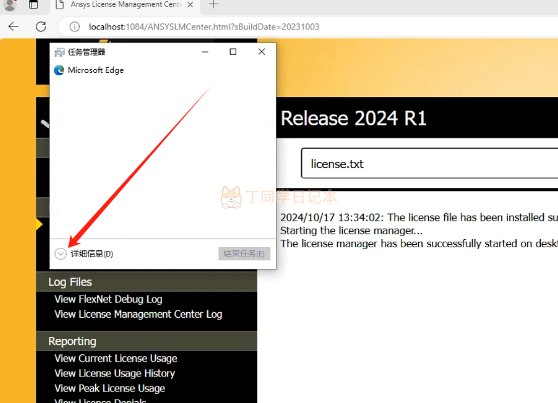
Task: Click 'Starting the license manager...' log line
Action: [351, 231]
